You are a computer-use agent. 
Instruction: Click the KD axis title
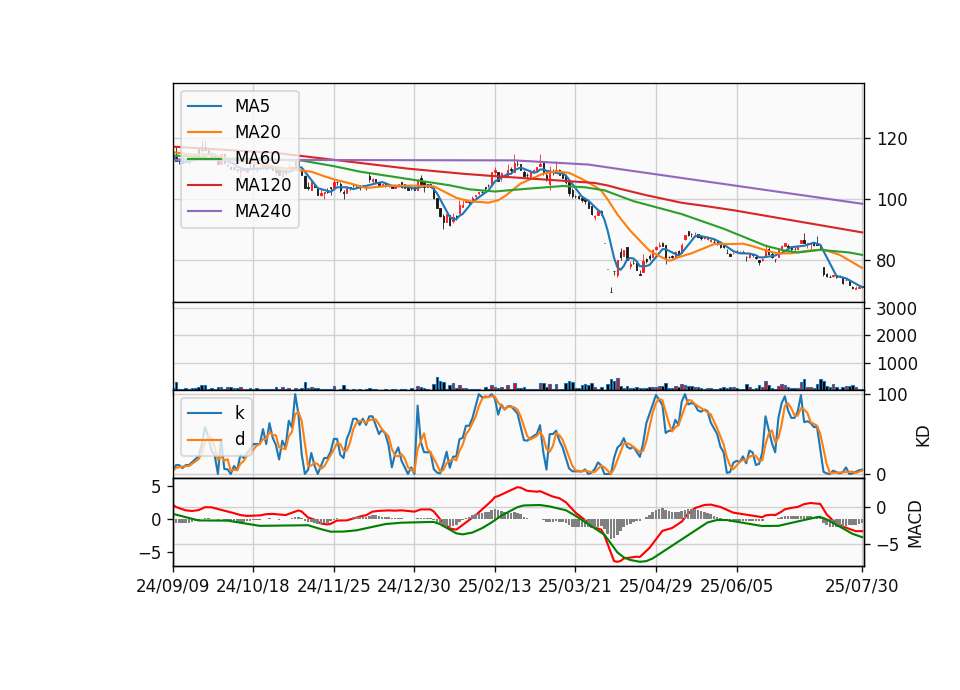pyautogui.click(x=923, y=437)
